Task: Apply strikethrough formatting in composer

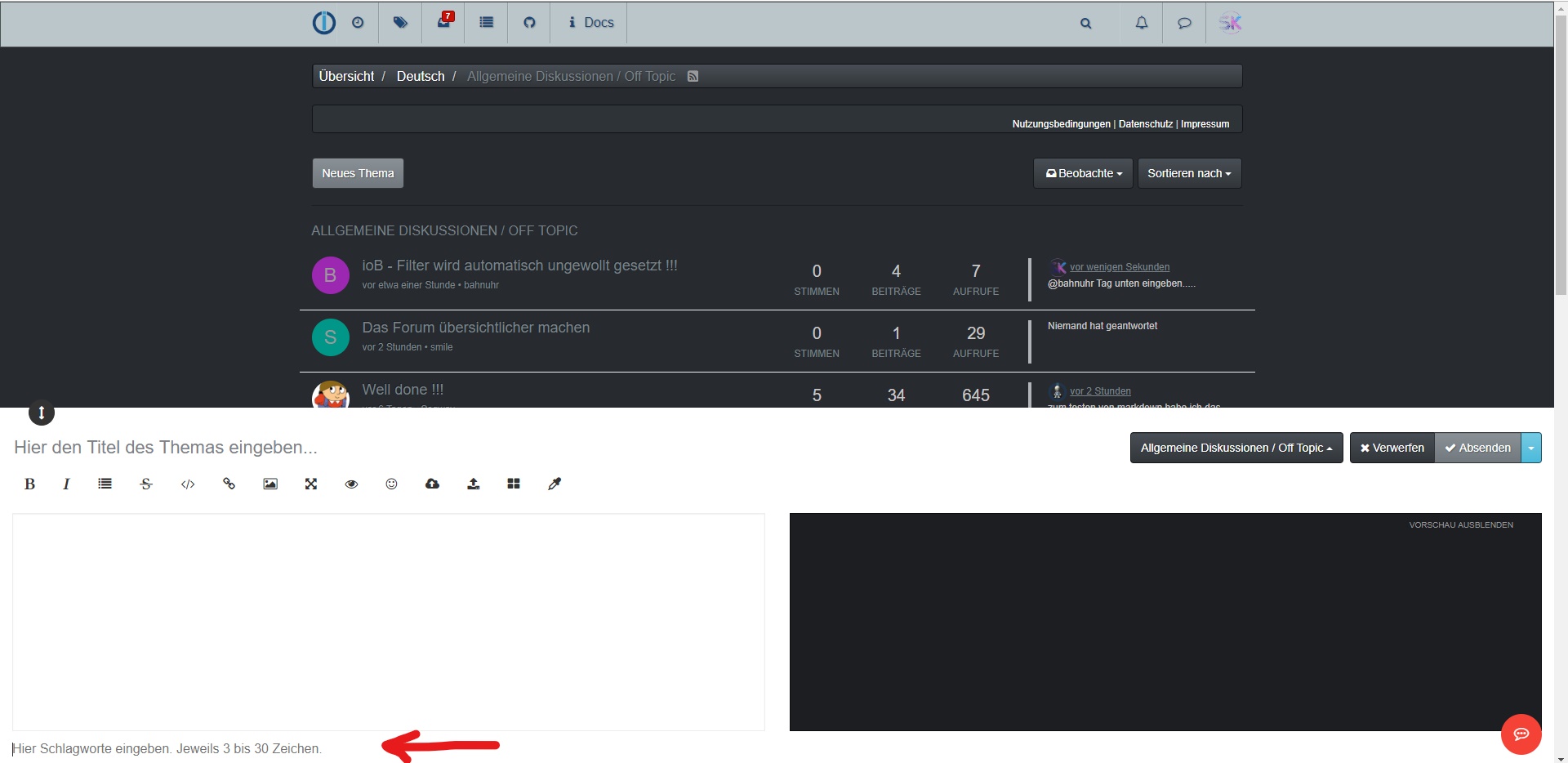Action: (146, 484)
